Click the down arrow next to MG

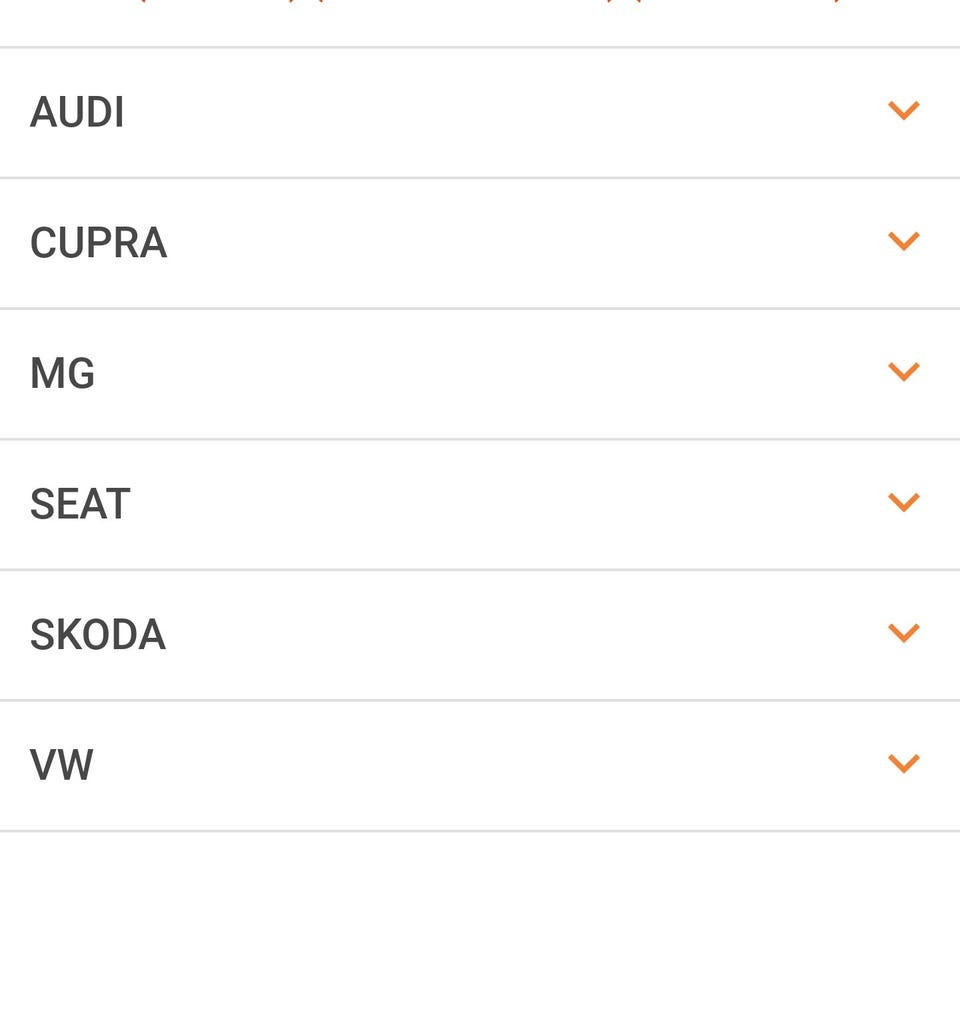tap(903, 372)
